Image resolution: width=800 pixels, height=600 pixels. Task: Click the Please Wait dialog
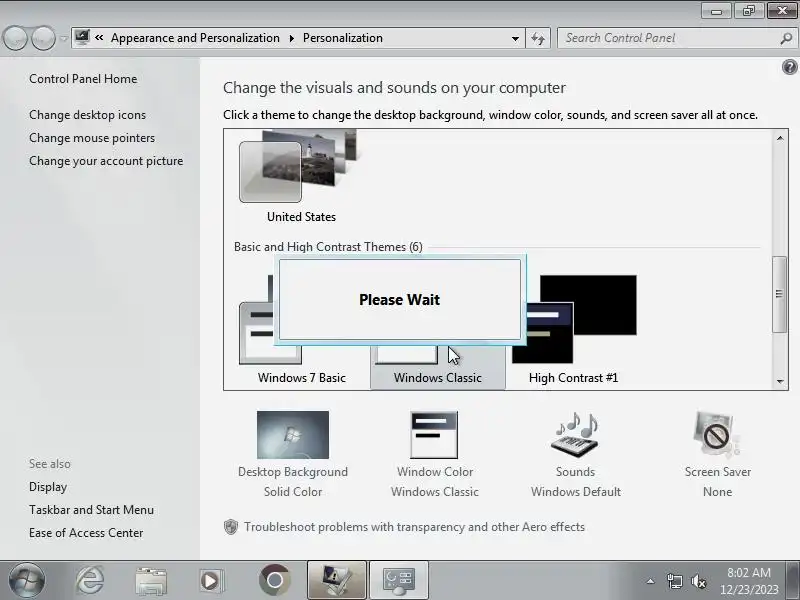pos(400,299)
